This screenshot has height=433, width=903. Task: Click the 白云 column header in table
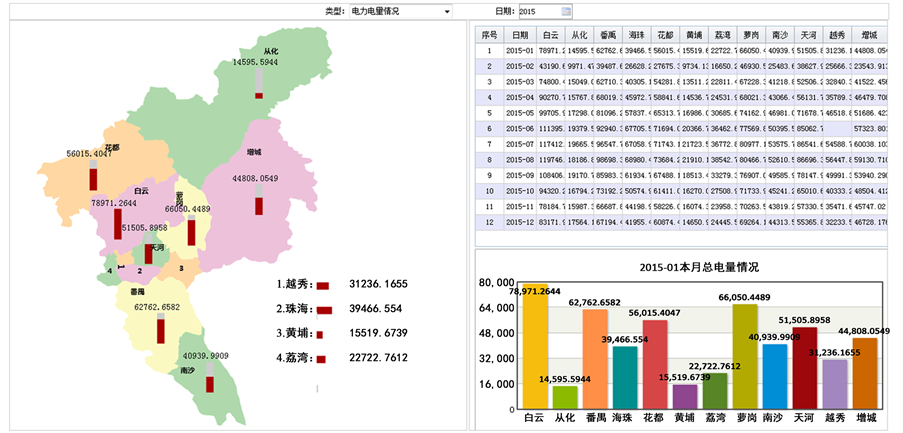[550, 34]
